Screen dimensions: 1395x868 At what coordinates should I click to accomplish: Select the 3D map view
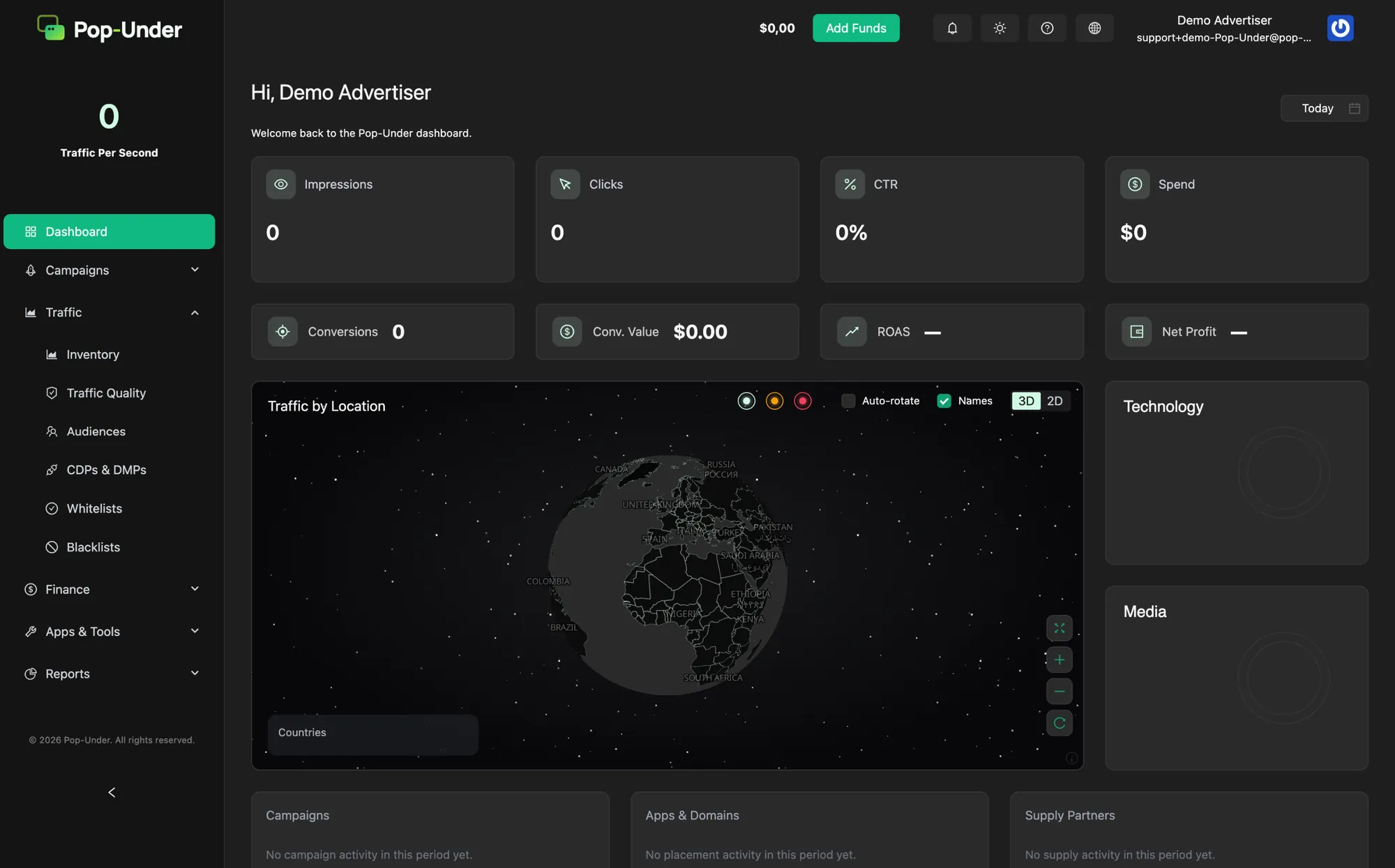1026,401
